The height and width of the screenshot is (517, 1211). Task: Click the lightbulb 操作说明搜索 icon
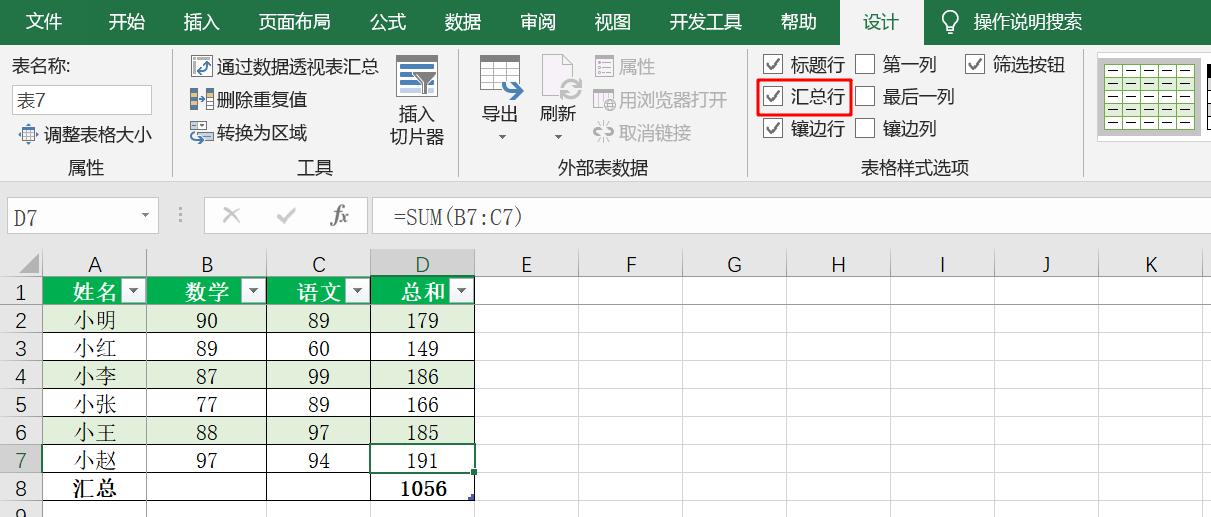coord(951,22)
